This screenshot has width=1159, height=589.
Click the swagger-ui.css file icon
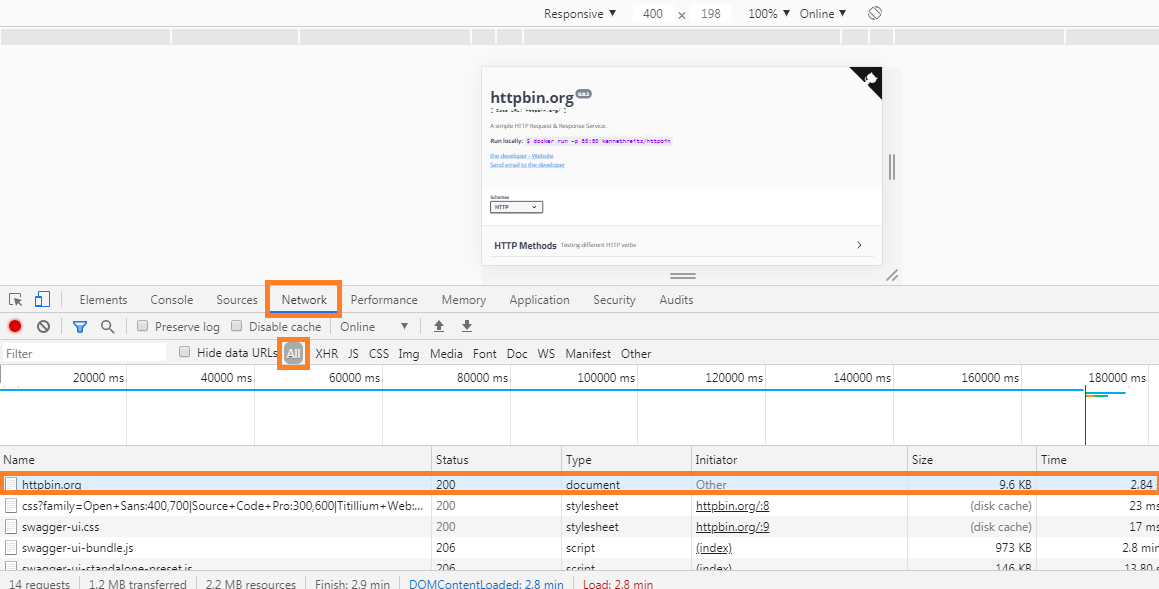[11, 527]
